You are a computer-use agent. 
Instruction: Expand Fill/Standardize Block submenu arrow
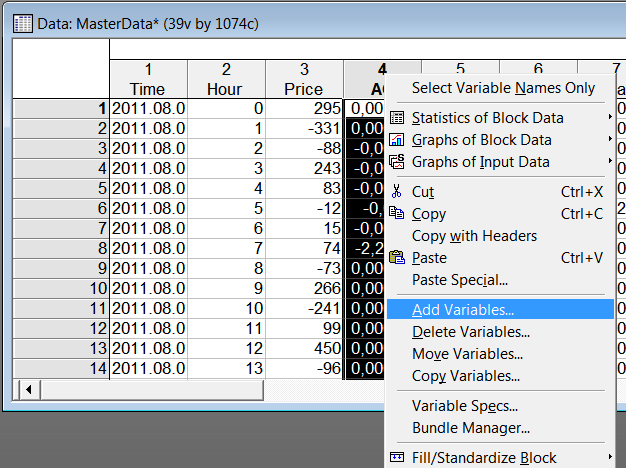tap(610, 457)
